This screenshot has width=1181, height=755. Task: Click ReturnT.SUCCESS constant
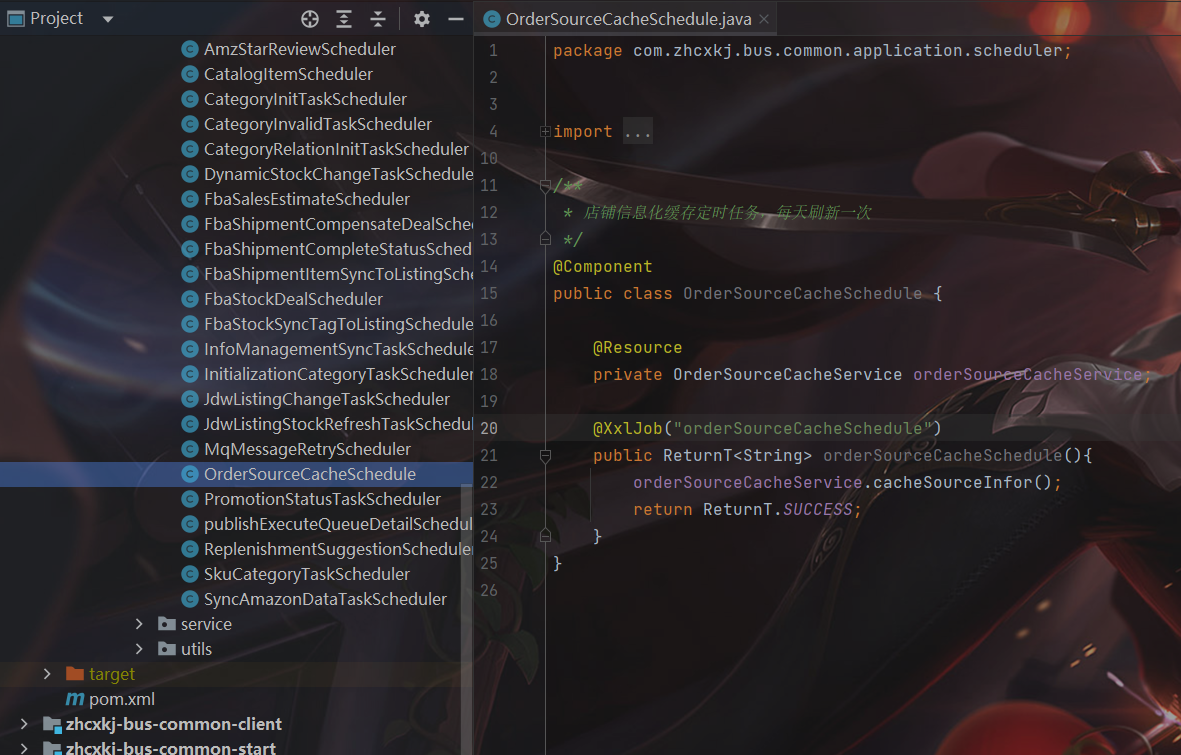click(x=777, y=509)
